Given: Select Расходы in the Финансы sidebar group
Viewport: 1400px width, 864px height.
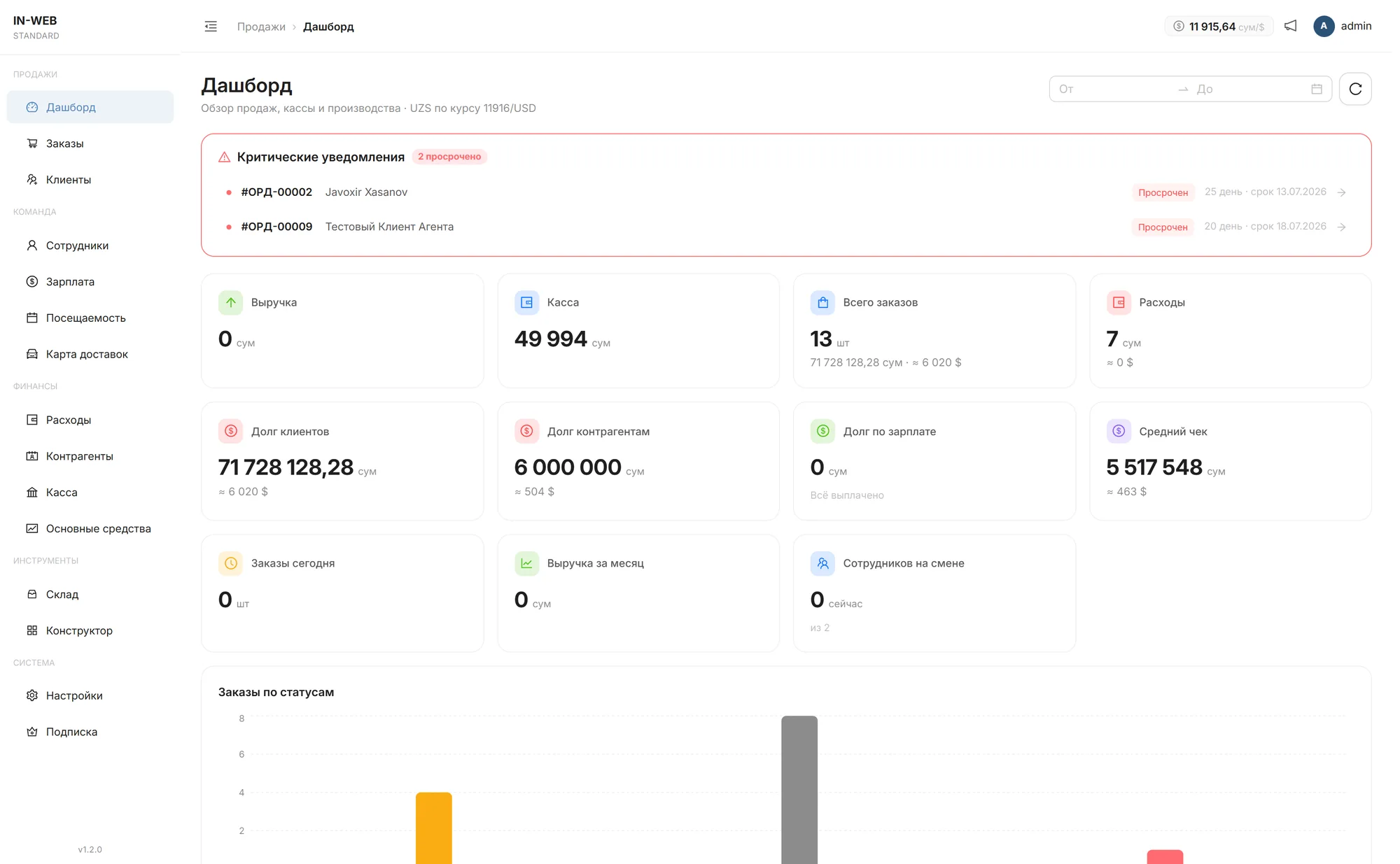Looking at the screenshot, I should [x=90, y=420].
